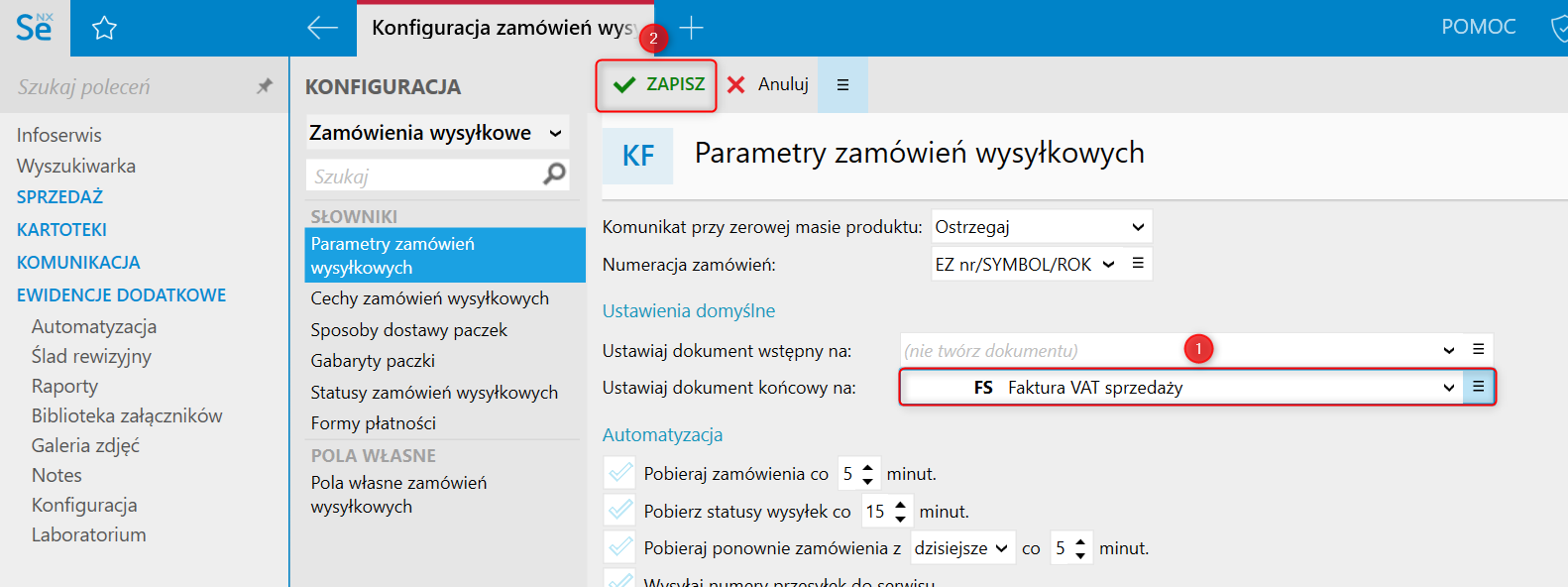This screenshot has width=1568, height=587.
Task: Open Laboratorium sidebar item
Action: click(x=88, y=534)
